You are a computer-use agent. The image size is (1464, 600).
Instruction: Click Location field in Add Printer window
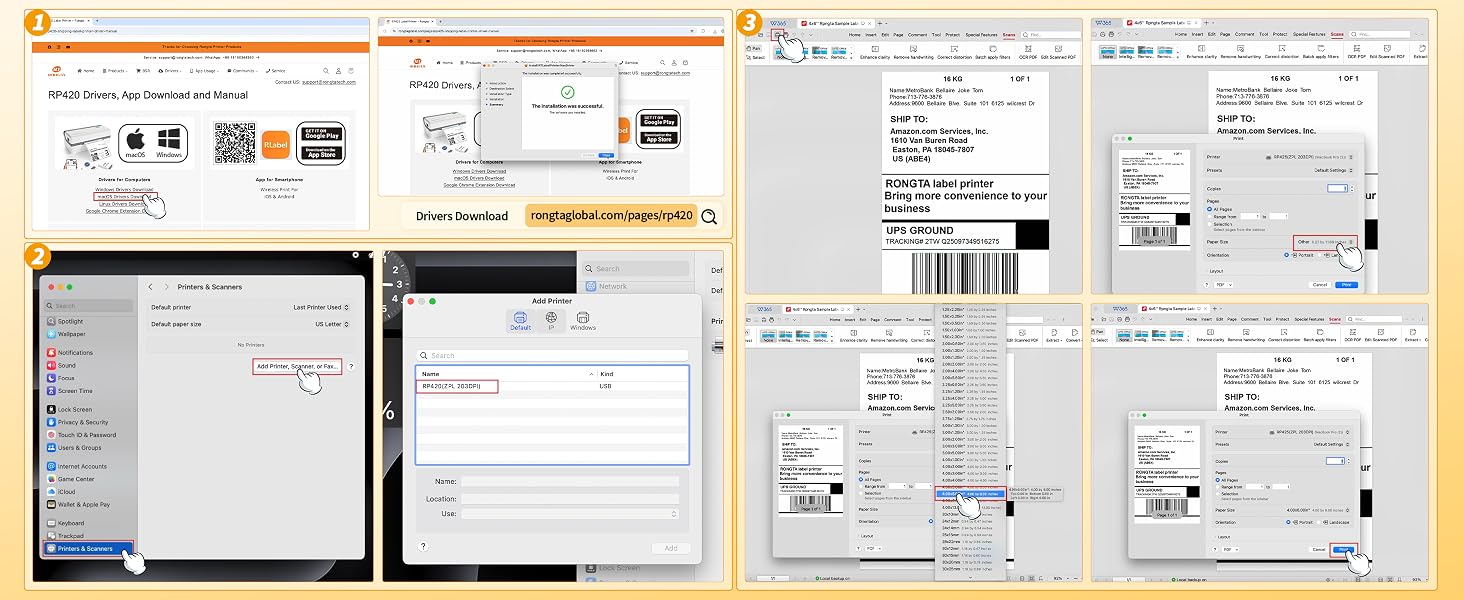tap(569, 498)
